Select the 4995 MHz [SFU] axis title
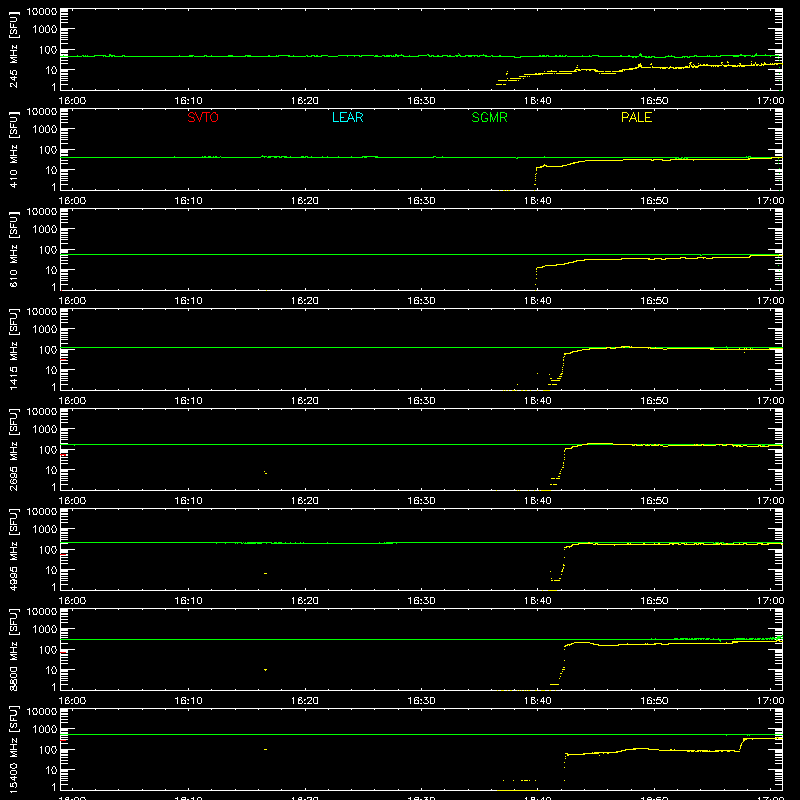The image size is (800, 800). [13, 549]
